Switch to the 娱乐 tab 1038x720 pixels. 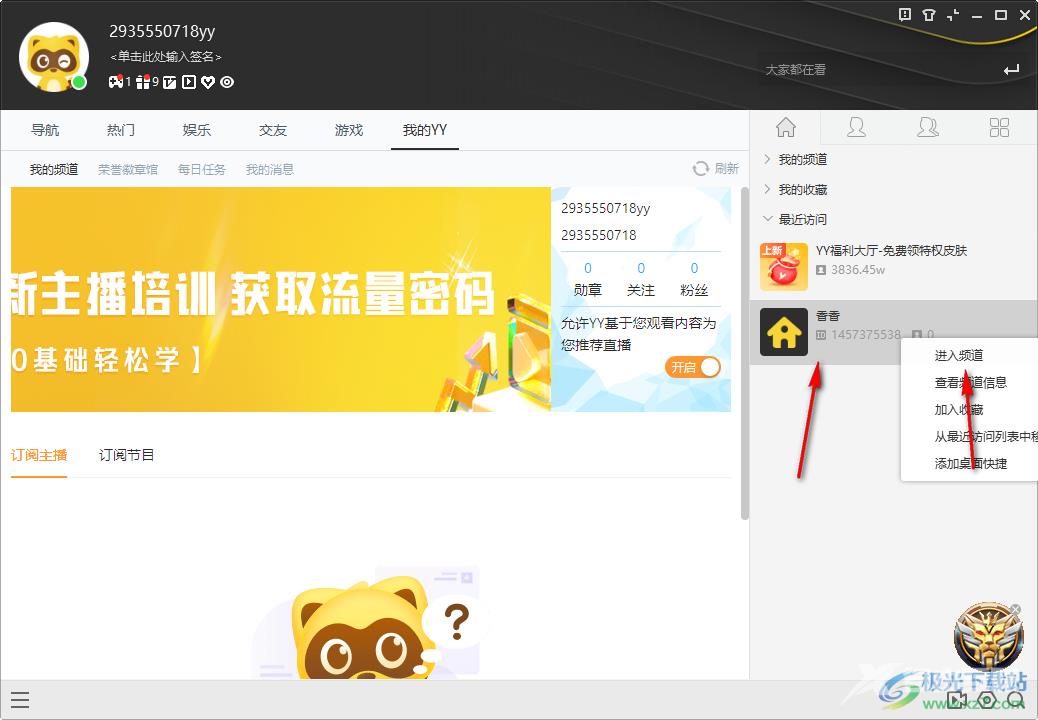[197, 130]
